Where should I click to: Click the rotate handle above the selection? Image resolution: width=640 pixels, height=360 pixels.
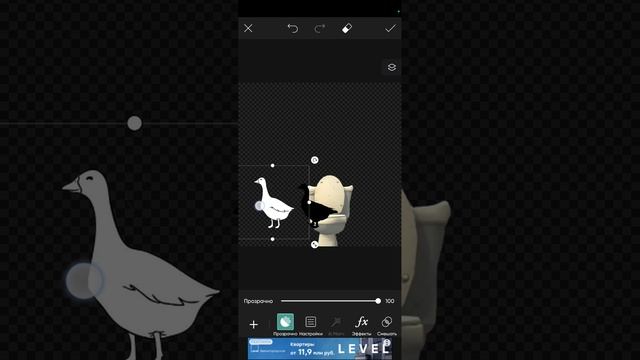tap(314, 160)
